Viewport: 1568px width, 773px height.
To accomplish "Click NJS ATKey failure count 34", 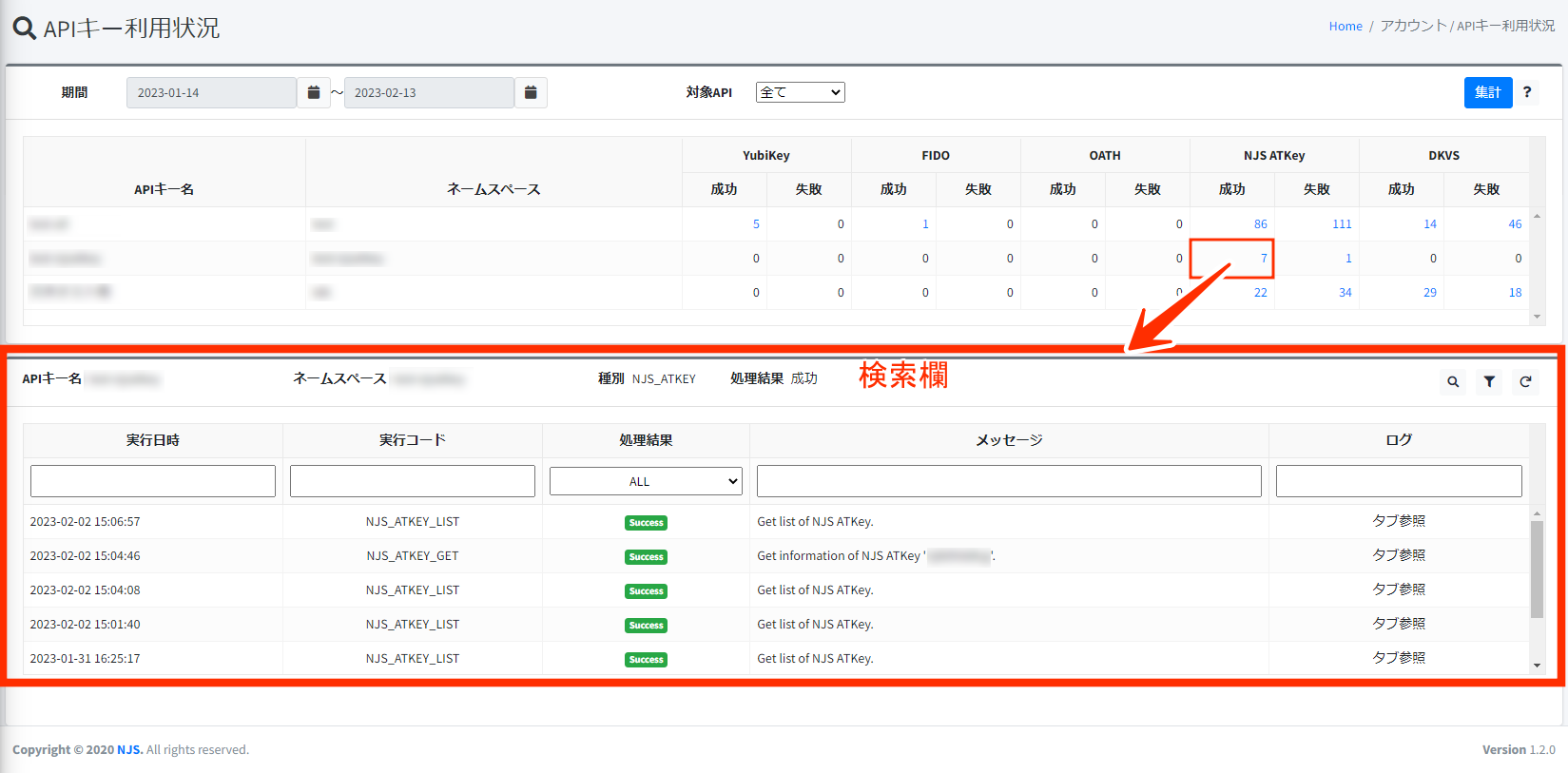I will (x=1345, y=293).
